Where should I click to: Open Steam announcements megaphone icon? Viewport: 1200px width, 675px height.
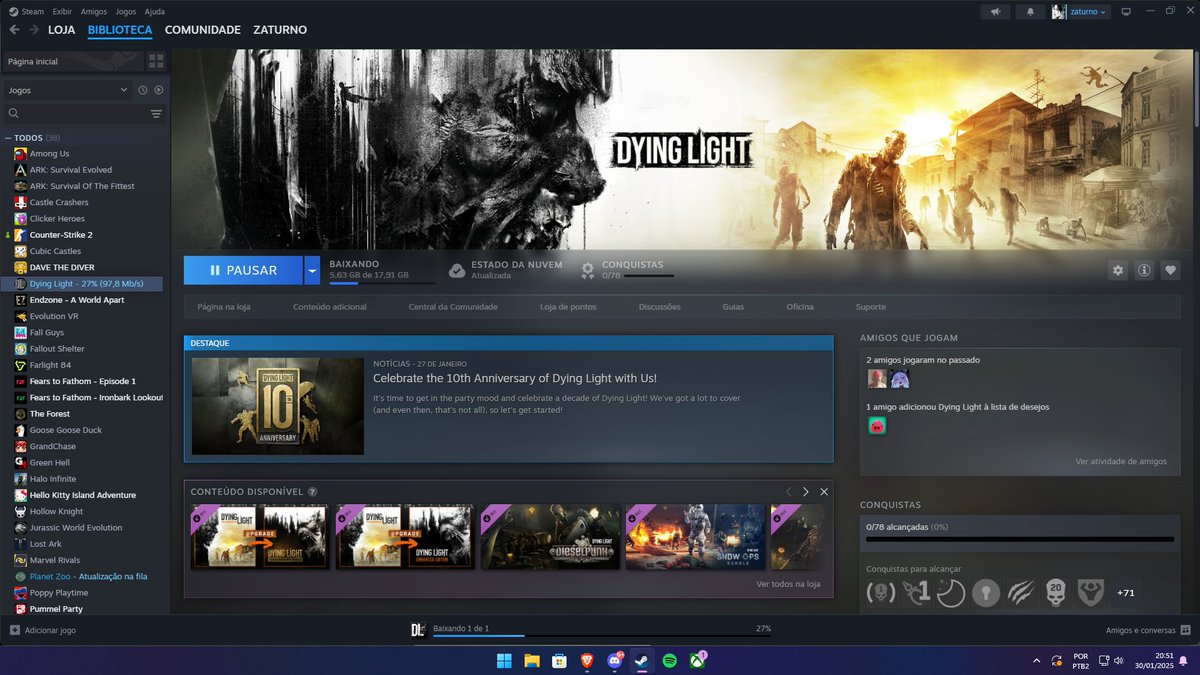995,12
